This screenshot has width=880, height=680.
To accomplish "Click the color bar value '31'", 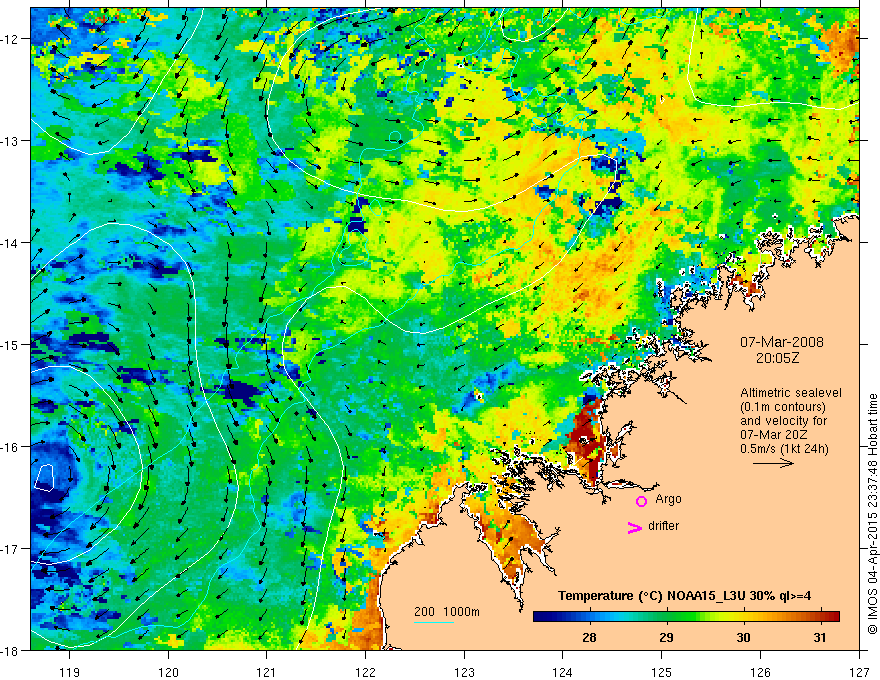I will 820,637.
